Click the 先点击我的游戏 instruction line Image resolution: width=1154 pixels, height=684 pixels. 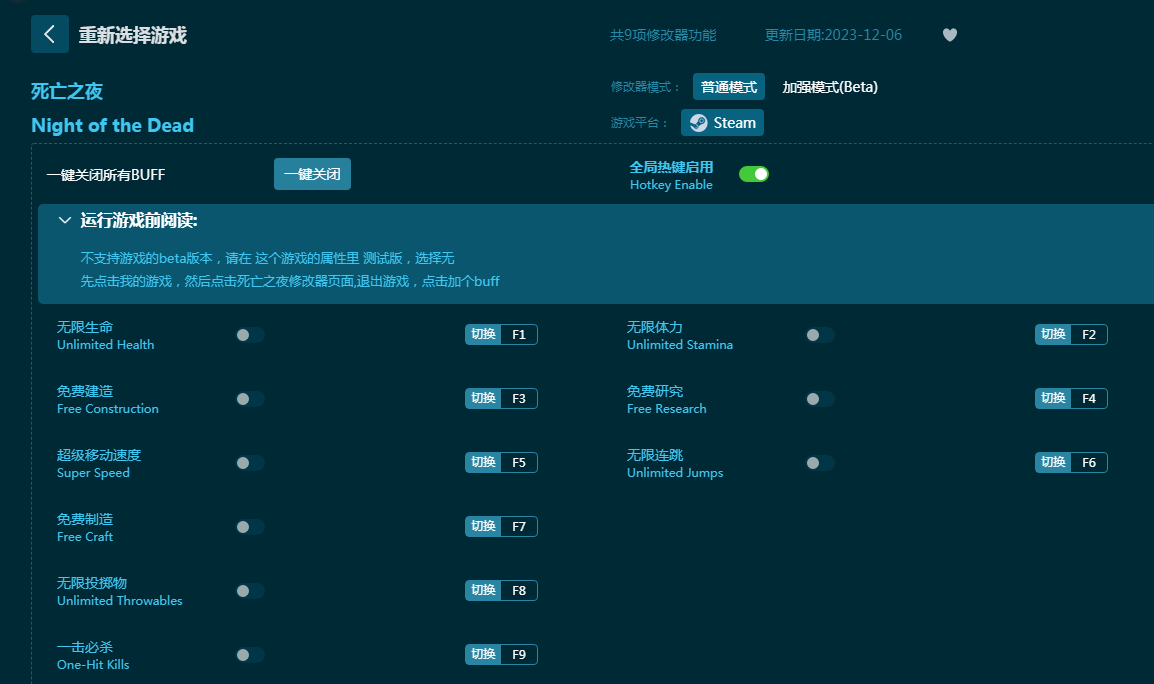point(290,281)
